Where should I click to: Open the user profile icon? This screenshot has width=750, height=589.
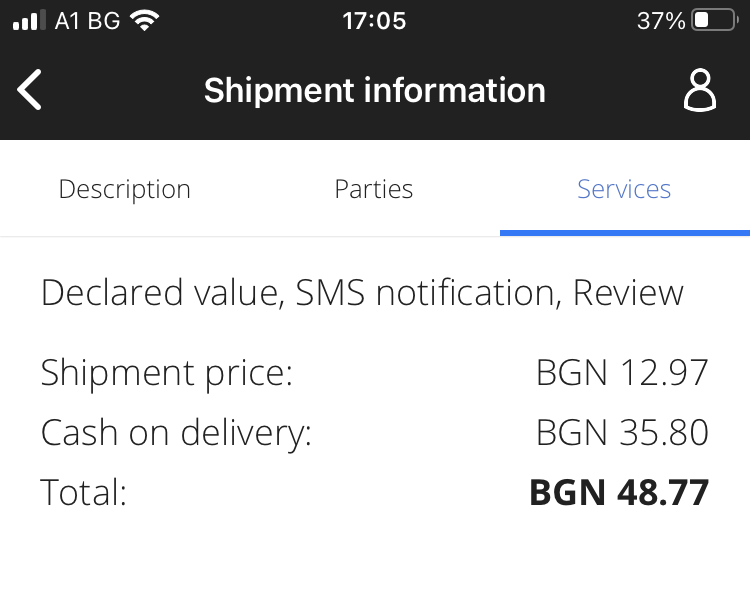pyautogui.click(x=700, y=90)
